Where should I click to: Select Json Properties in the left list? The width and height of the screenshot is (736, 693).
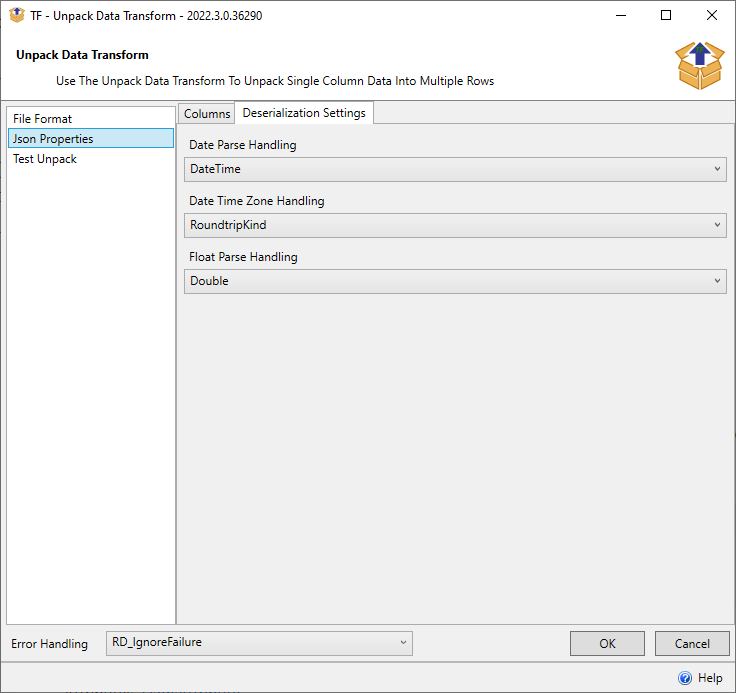53,139
